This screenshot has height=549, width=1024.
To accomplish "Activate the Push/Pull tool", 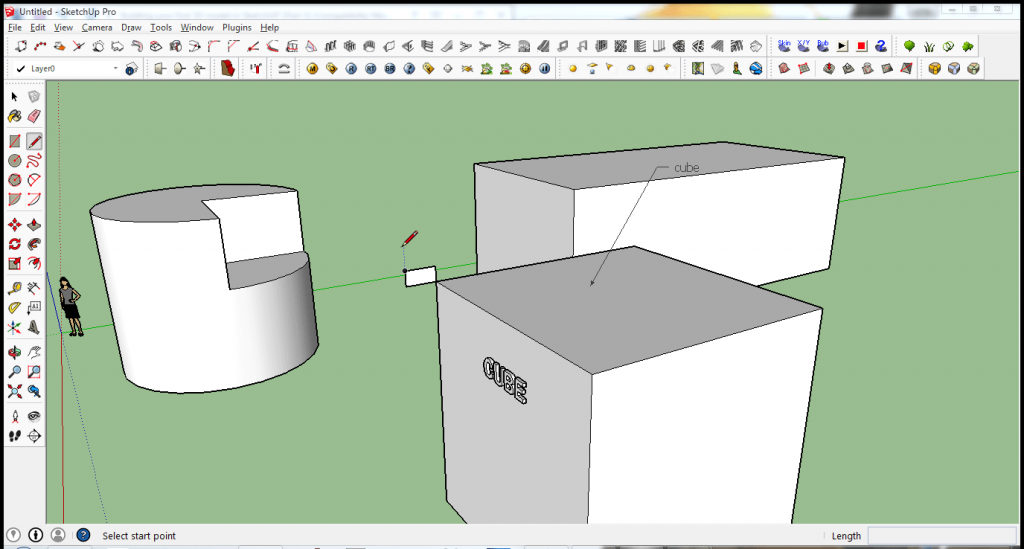I will [x=34, y=225].
